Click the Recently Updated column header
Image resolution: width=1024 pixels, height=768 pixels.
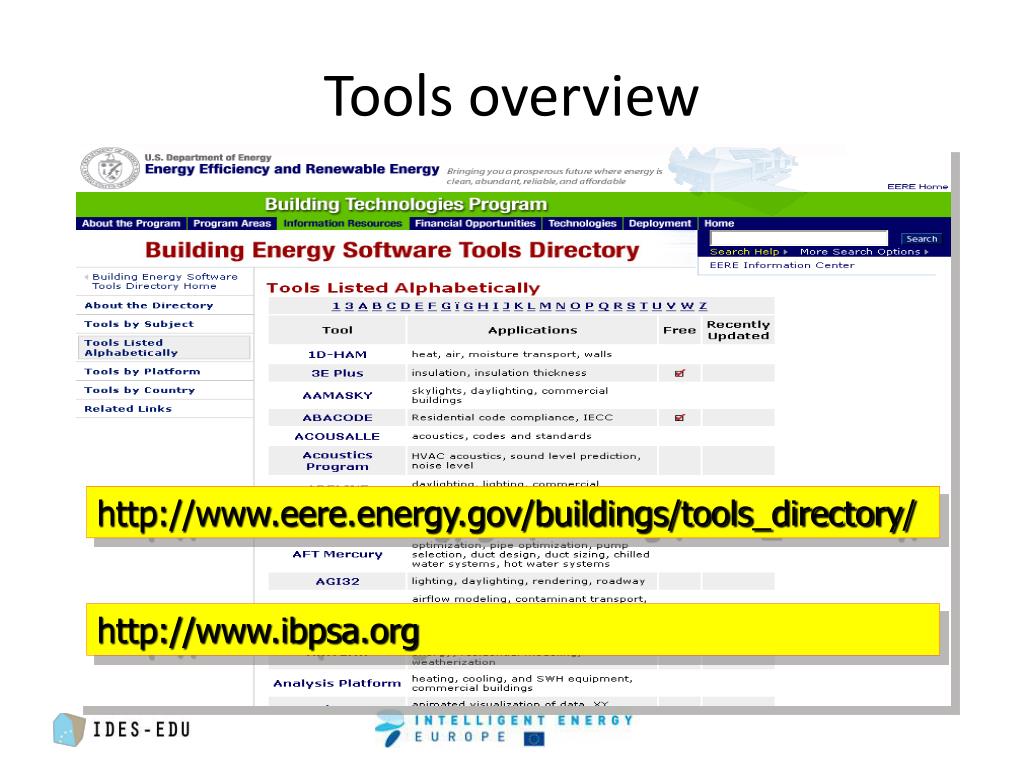point(738,330)
